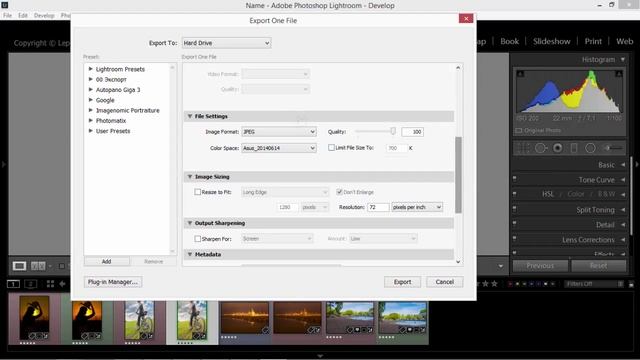Click the bottom filmstrip hide arrow
This screenshot has height=360, width=640.
[x=320, y=356]
